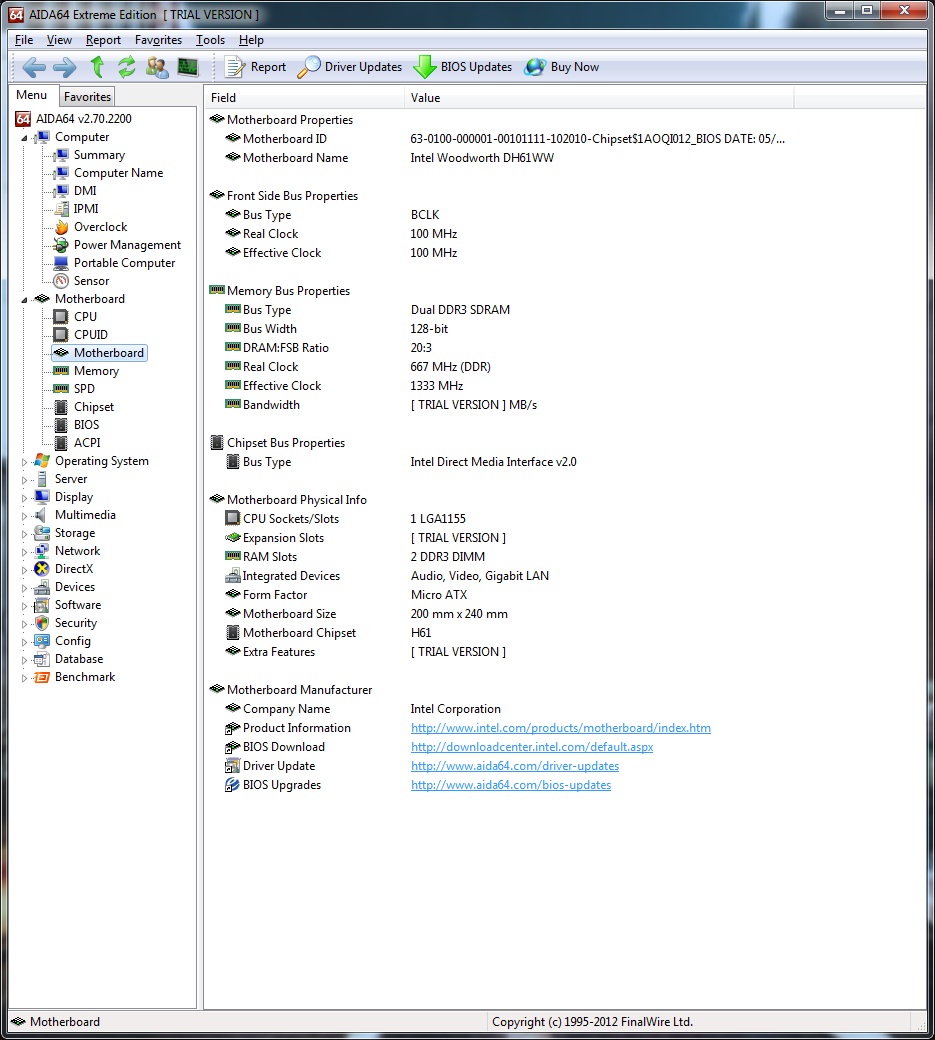Follow the BIOS Download link
Viewport: 935px width, 1040px height.
point(531,747)
